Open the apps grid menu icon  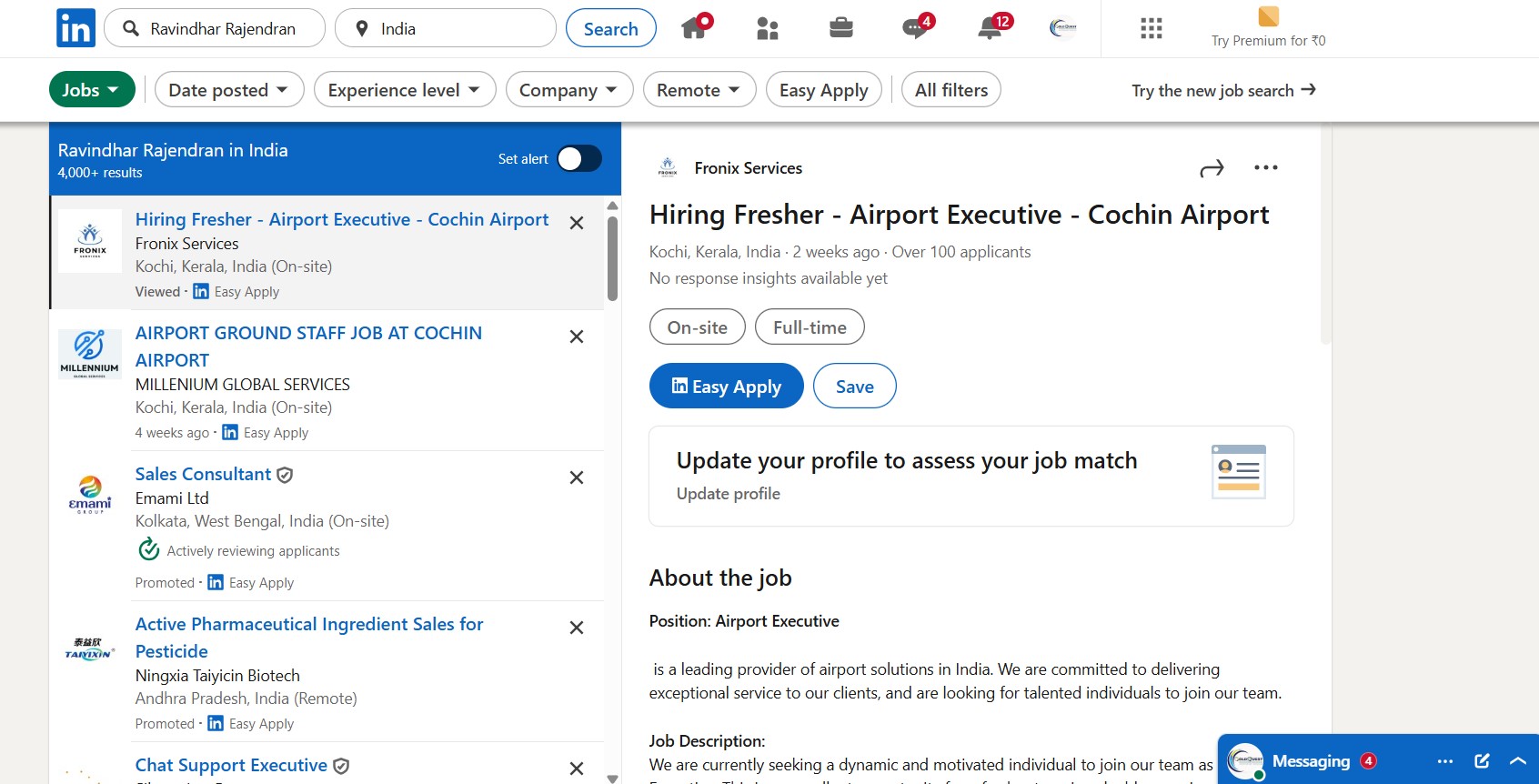(x=1152, y=28)
